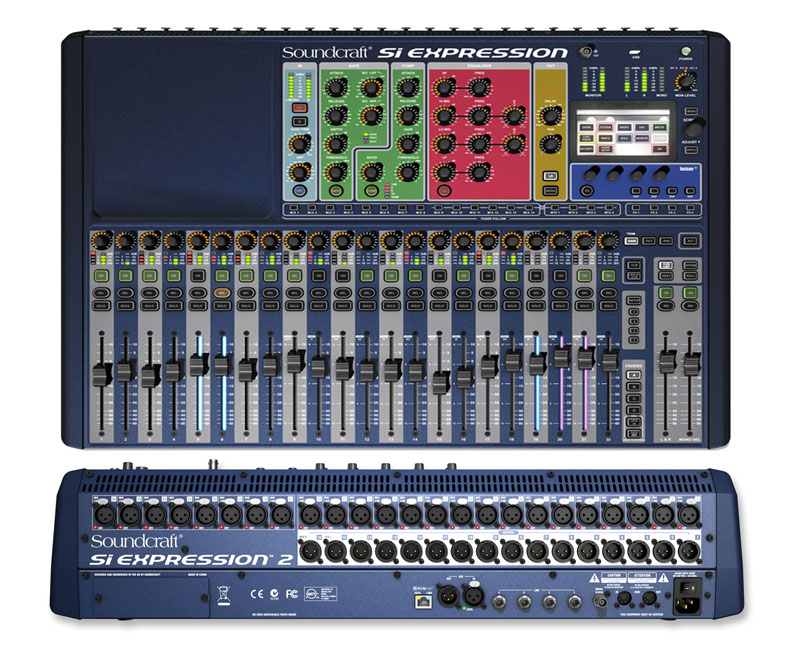Select fader layer C button
Viewport: 800px width, 651px height.
[x=633, y=398]
